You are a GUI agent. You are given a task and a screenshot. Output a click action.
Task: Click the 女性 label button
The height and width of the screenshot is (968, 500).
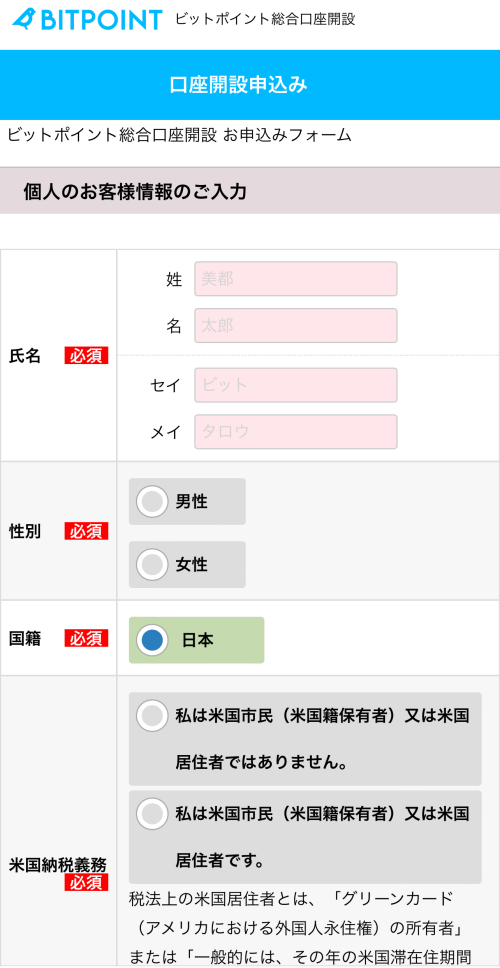[187, 564]
